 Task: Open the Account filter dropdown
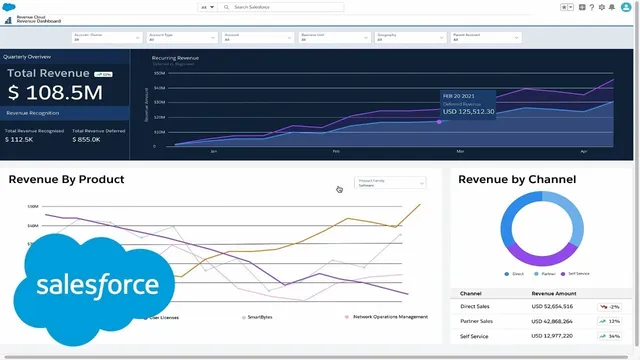pyautogui.click(x=258, y=37)
